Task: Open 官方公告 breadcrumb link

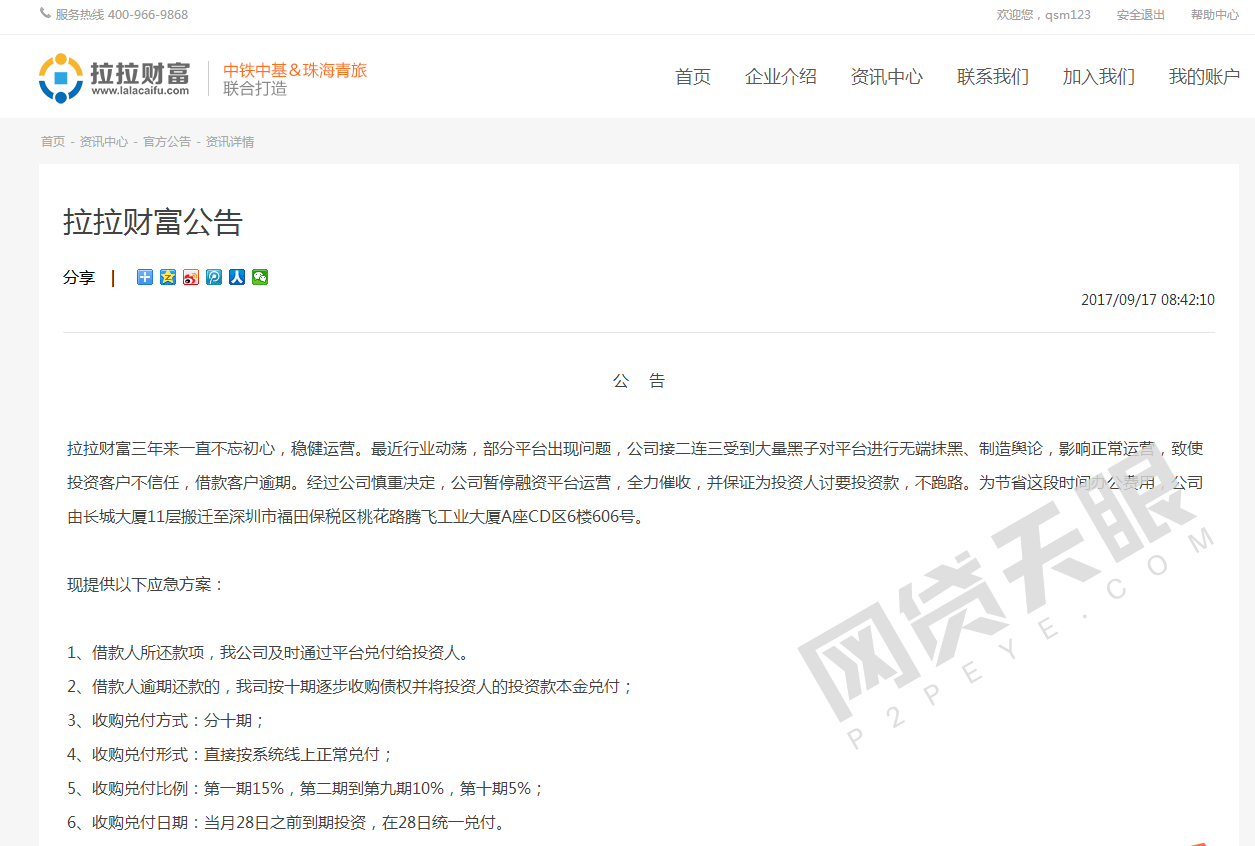Action: pyautogui.click(x=167, y=142)
